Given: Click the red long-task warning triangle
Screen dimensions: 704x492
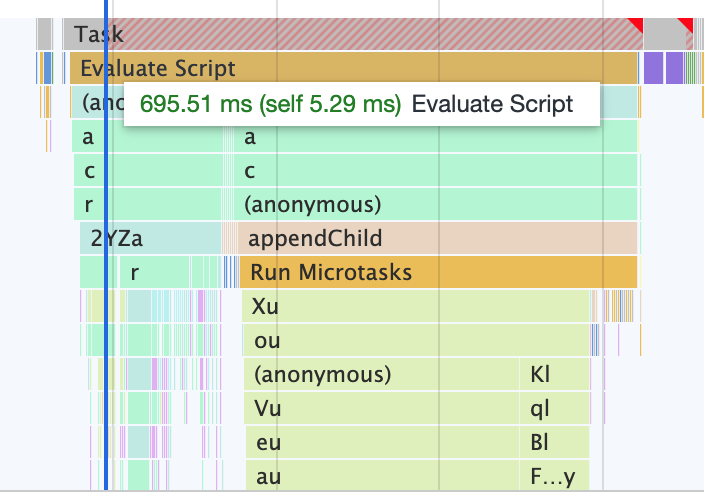Looking at the screenshot, I should (x=634, y=23).
